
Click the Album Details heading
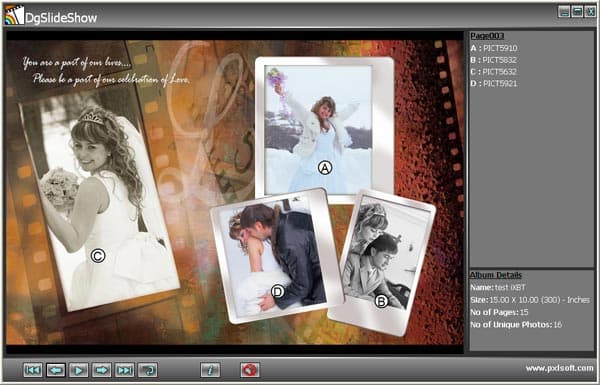click(x=496, y=275)
